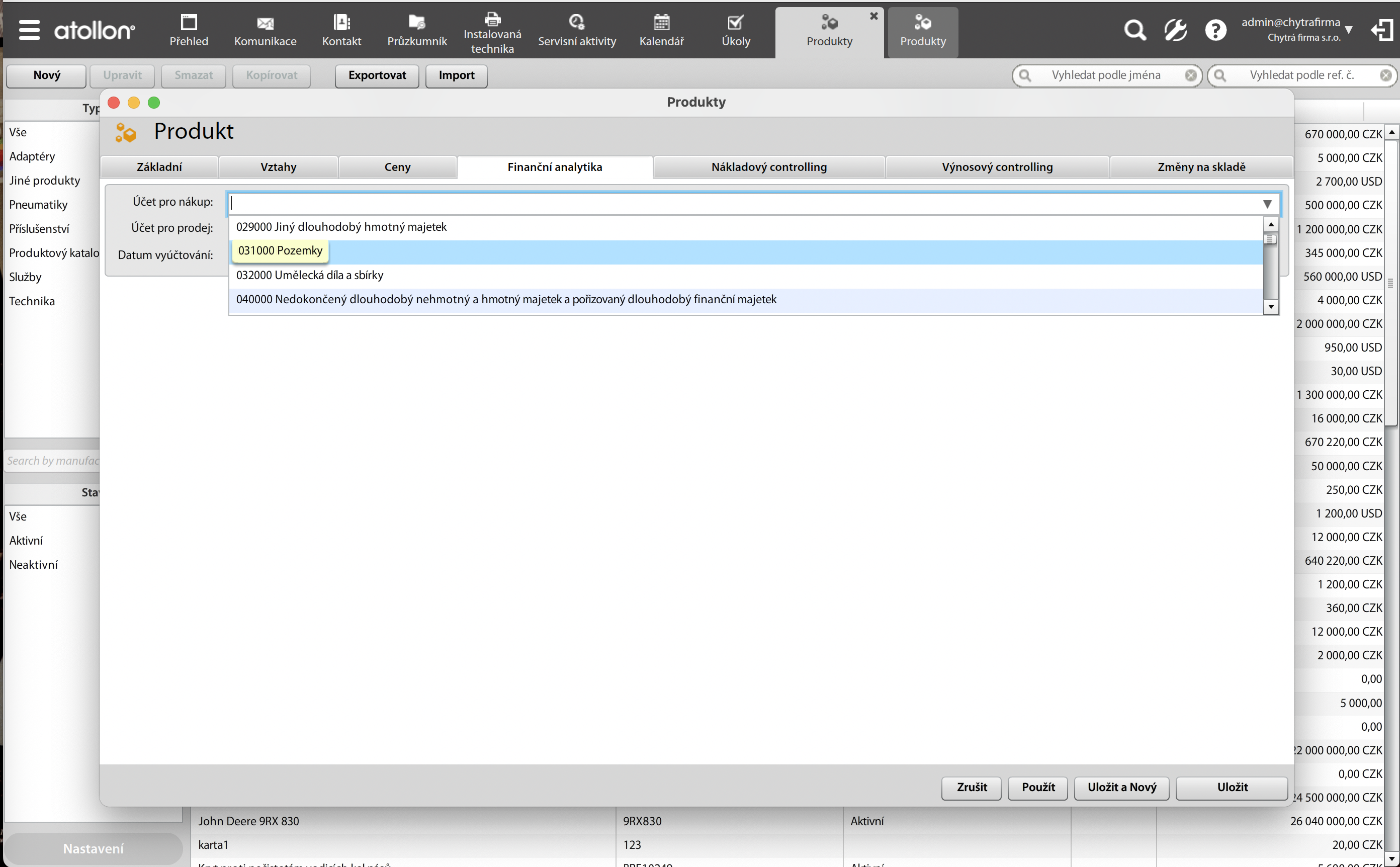Switch to the Základní tab
1400x867 pixels.
pos(159,167)
